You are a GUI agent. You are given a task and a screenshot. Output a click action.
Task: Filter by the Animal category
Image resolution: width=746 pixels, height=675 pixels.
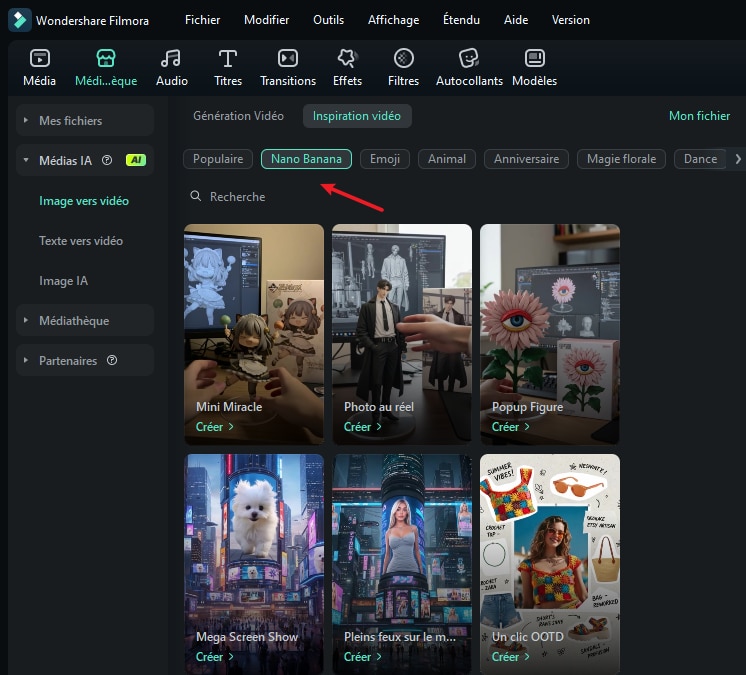(x=447, y=159)
